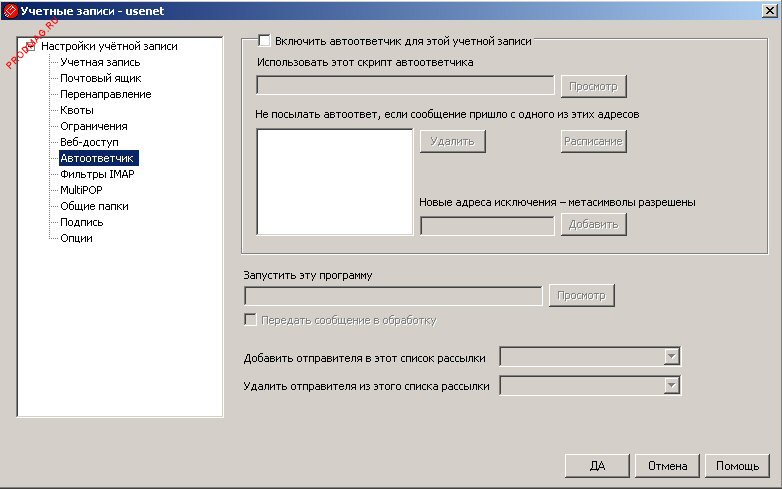782x489 pixels.
Task: Click the application icon in title bar
Action: coord(10,10)
